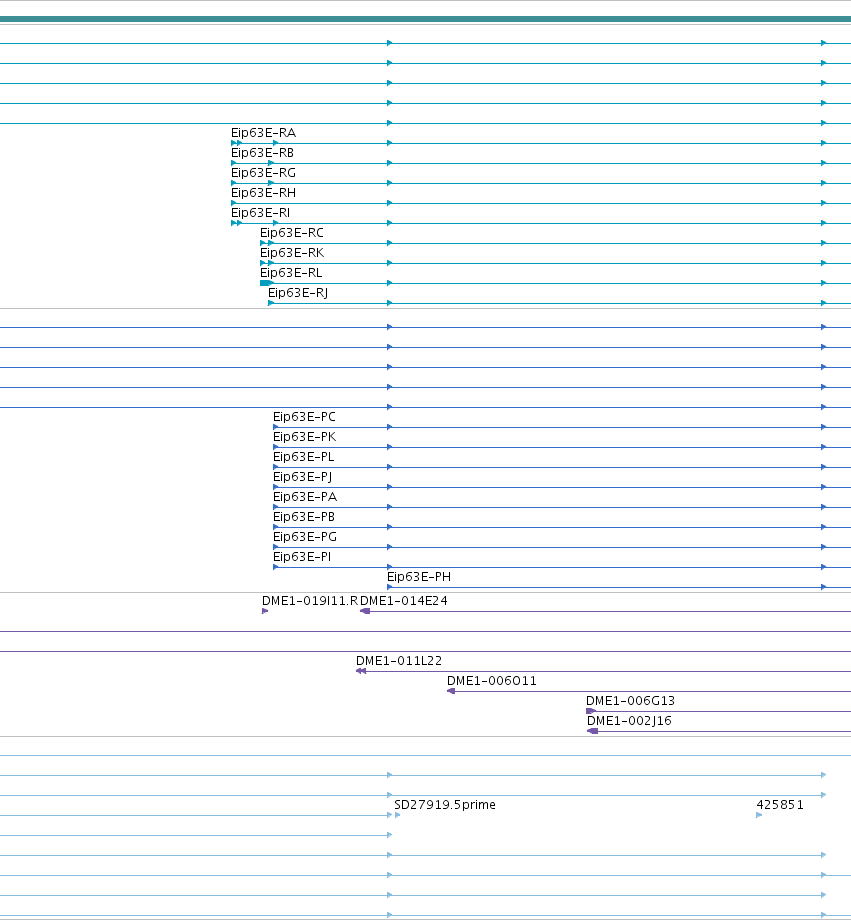Select the Eip63E-RH transcript label

264,192
